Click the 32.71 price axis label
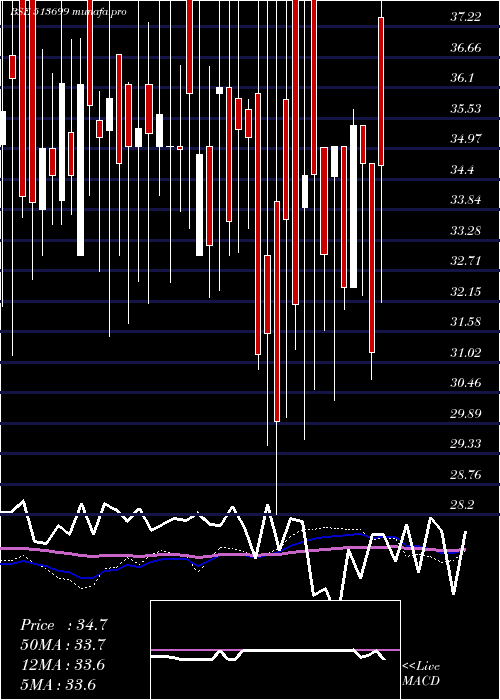This screenshot has height=700, width=500. point(466,261)
